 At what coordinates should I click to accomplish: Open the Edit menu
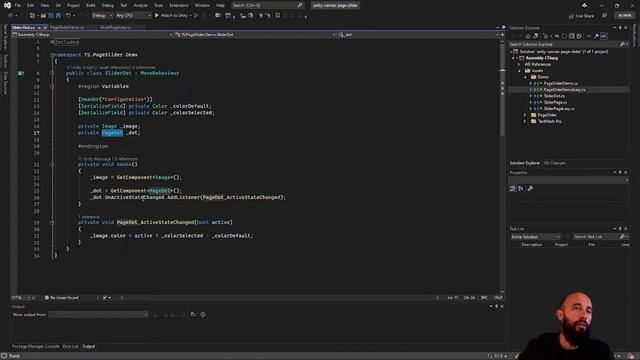click(31, 5)
